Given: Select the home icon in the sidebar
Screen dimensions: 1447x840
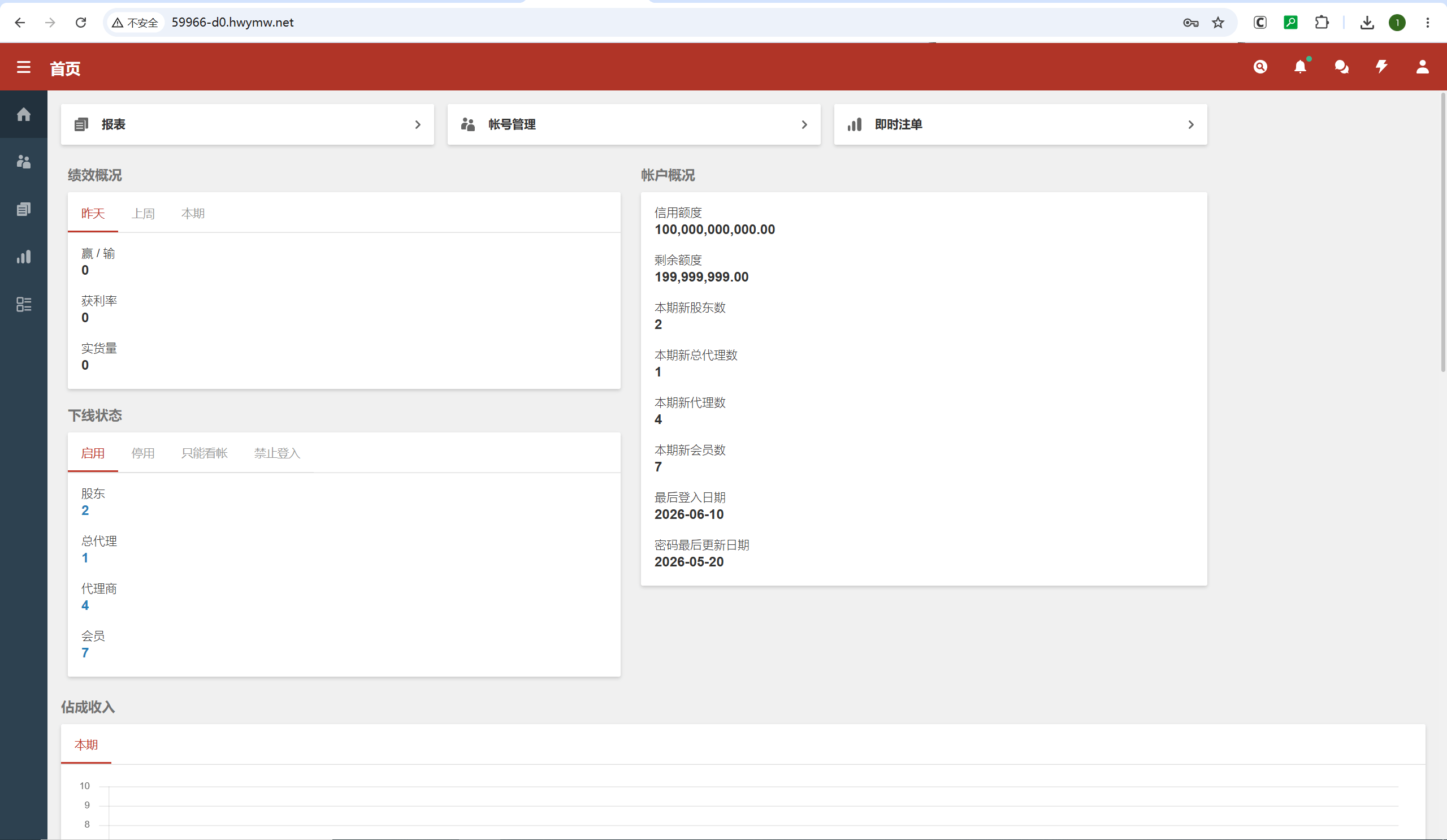Looking at the screenshot, I should pyautogui.click(x=24, y=114).
